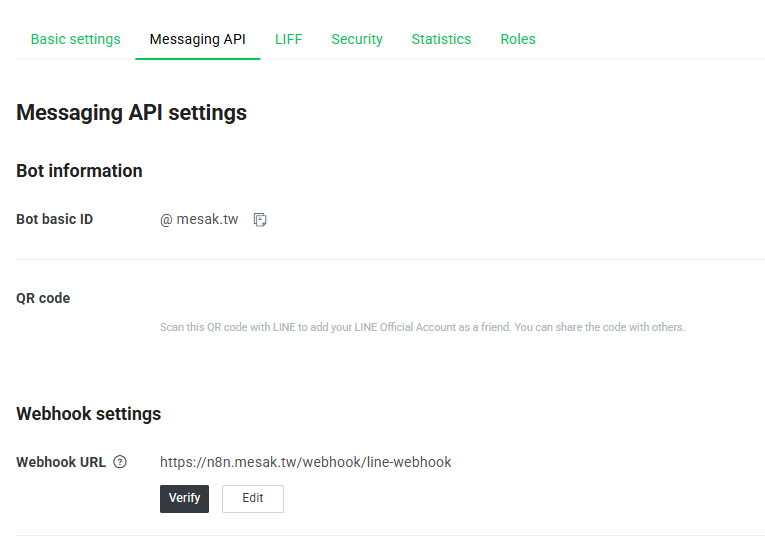This screenshot has height=537, width=765.
Task: Click the Webhook settings heading
Action: (89, 414)
